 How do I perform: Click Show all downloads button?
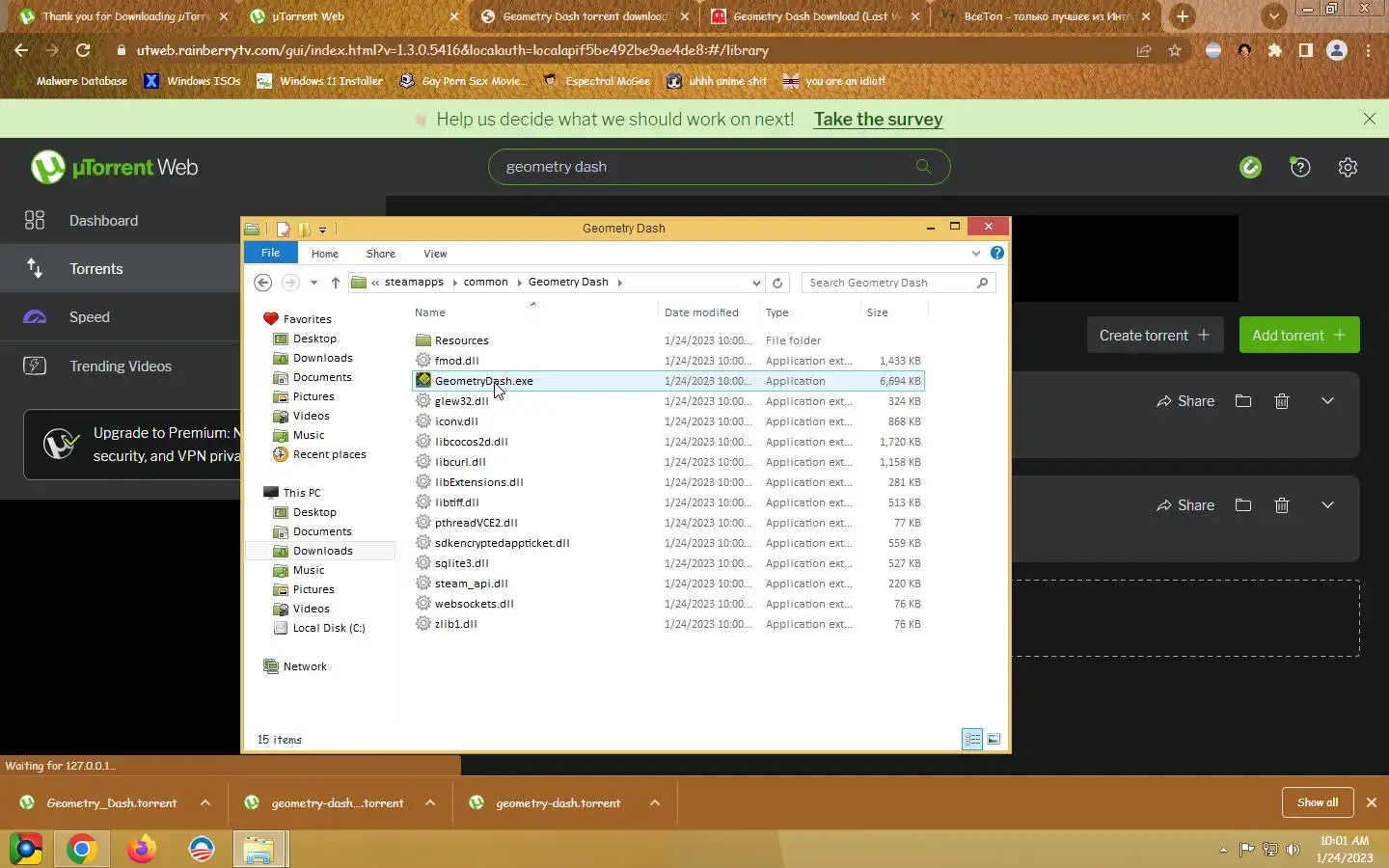tap(1318, 802)
